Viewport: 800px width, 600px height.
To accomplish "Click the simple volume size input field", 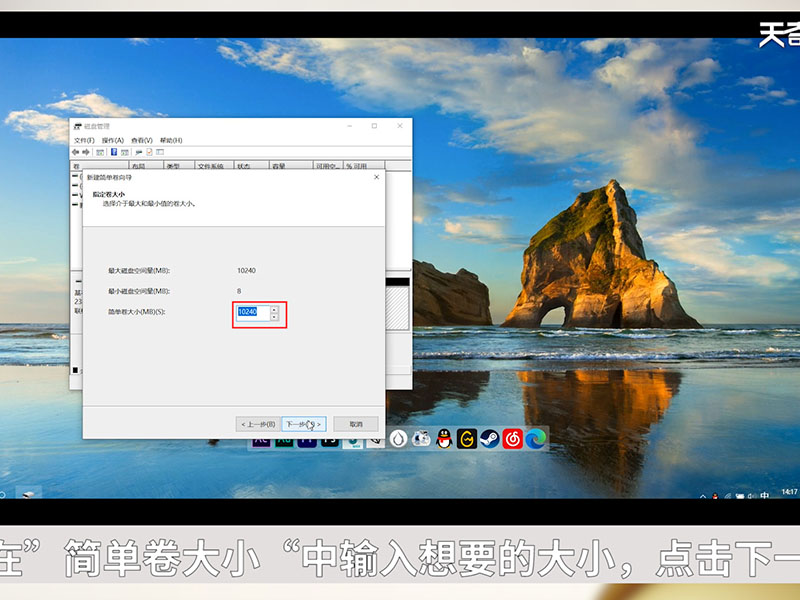I will pyautogui.click(x=253, y=313).
